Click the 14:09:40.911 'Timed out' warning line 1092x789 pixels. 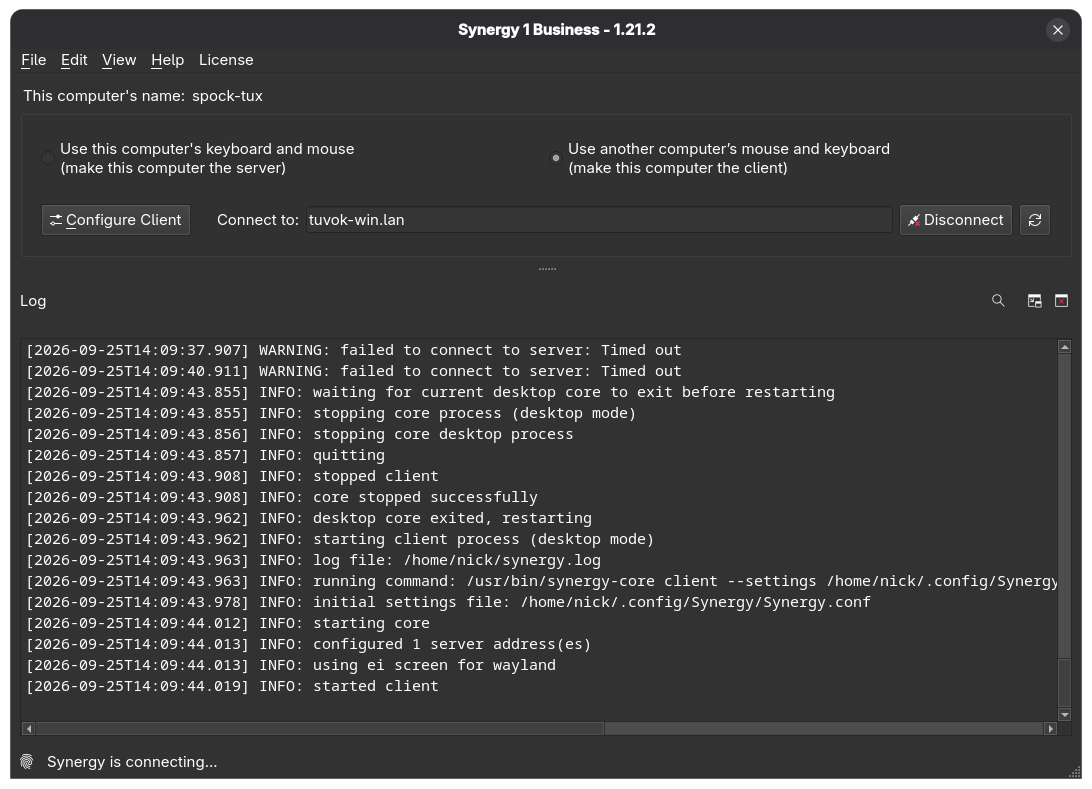354,371
